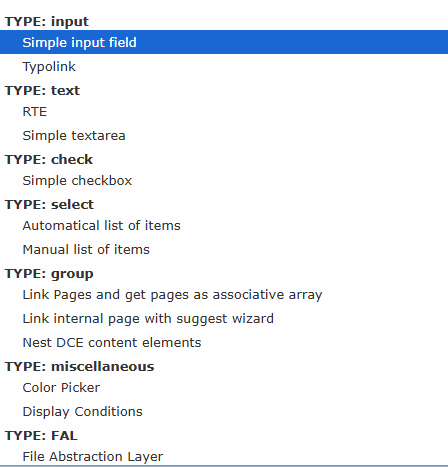448x467 pixels.
Task: Click the TYPE: text group header
Action: [x=42, y=90]
